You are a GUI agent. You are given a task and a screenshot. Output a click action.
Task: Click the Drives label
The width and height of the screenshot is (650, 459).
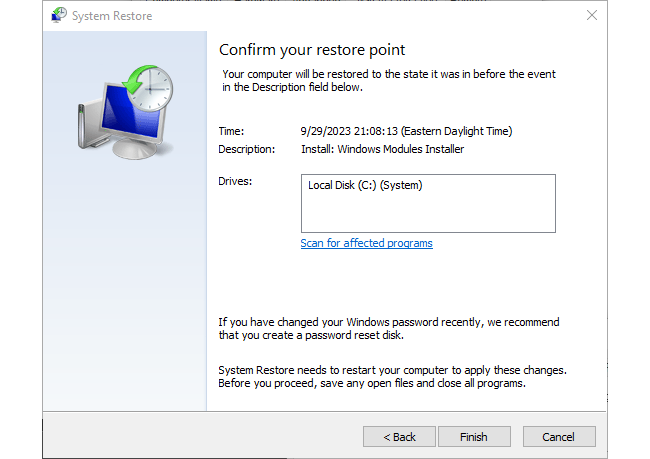(235, 181)
